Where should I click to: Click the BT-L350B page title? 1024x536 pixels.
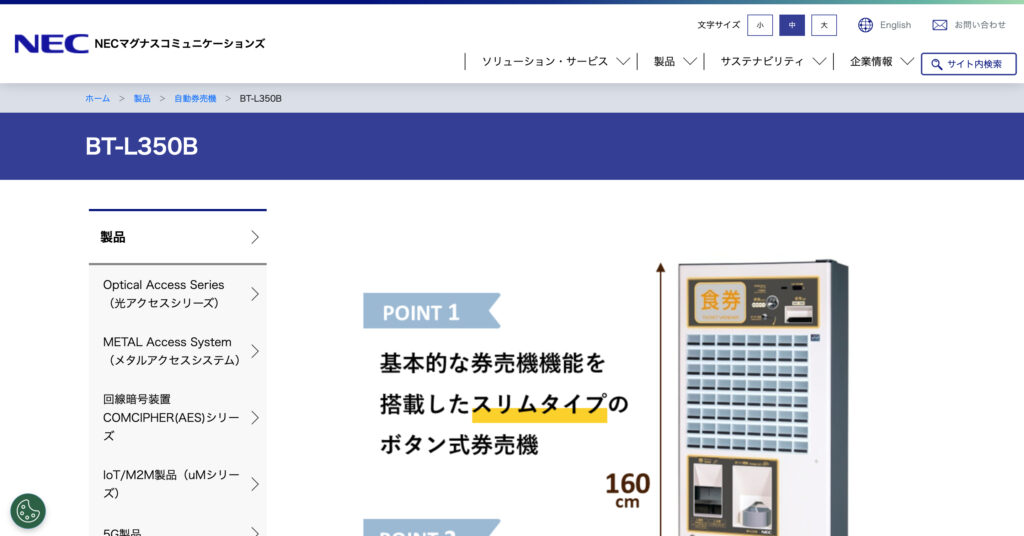coord(141,146)
